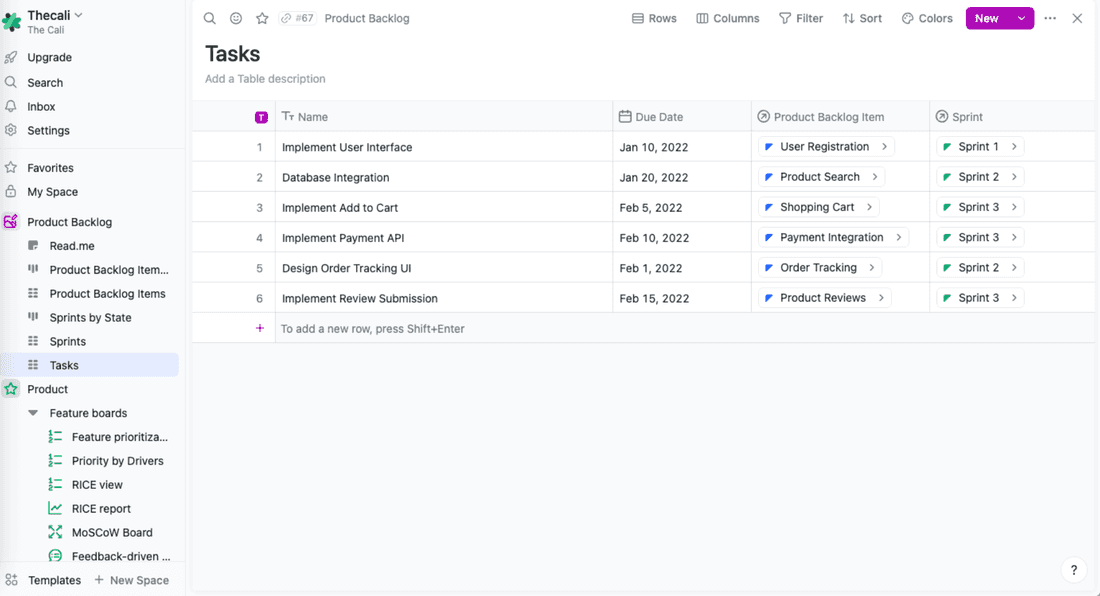The height and width of the screenshot is (596, 1100).
Task: Open the three-dot more options menu
Action: 1049,18
